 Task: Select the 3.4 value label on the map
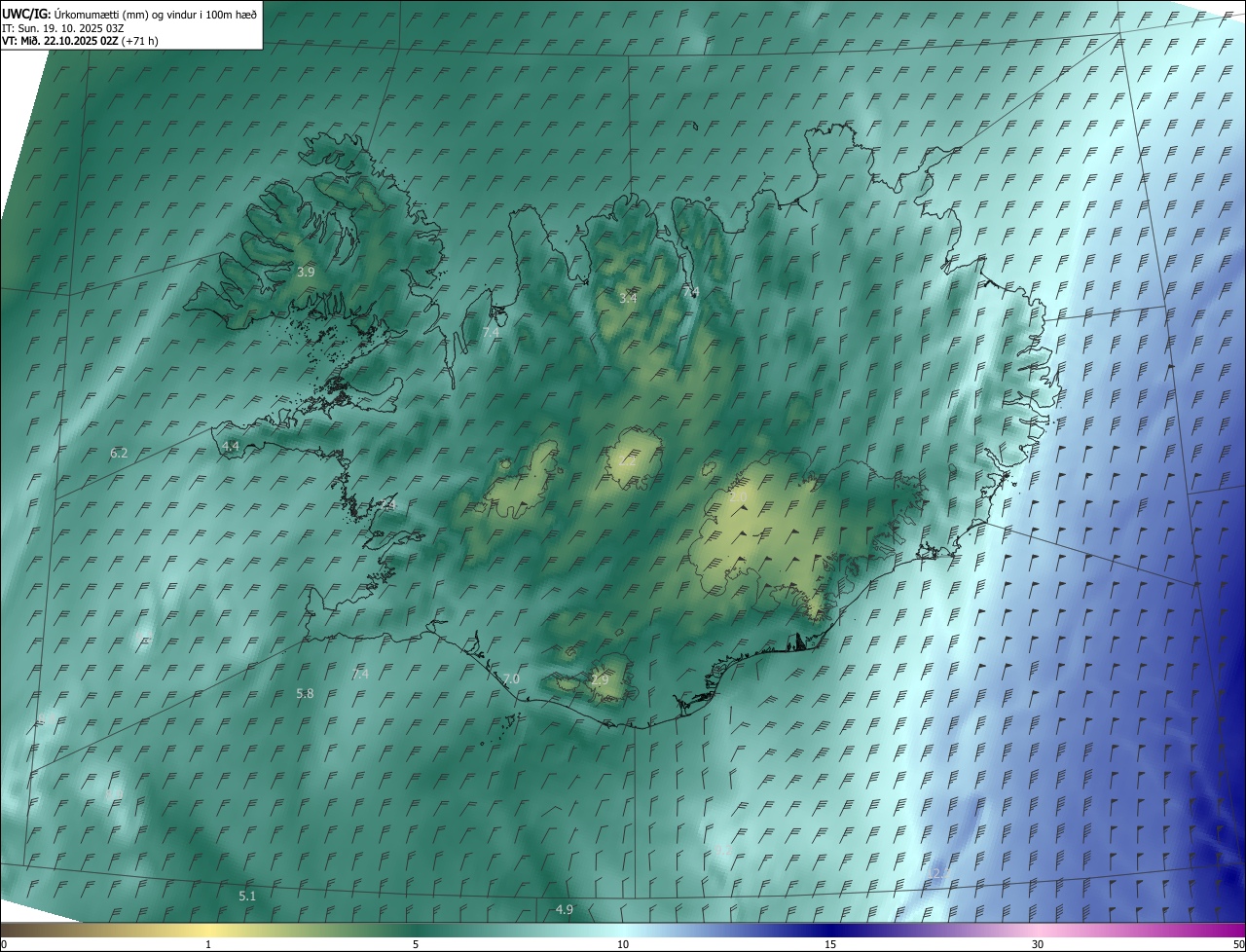pos(628,298)
